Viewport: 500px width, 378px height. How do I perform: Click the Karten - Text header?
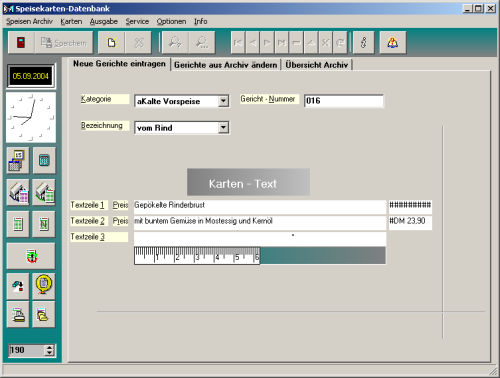(248, 182)
